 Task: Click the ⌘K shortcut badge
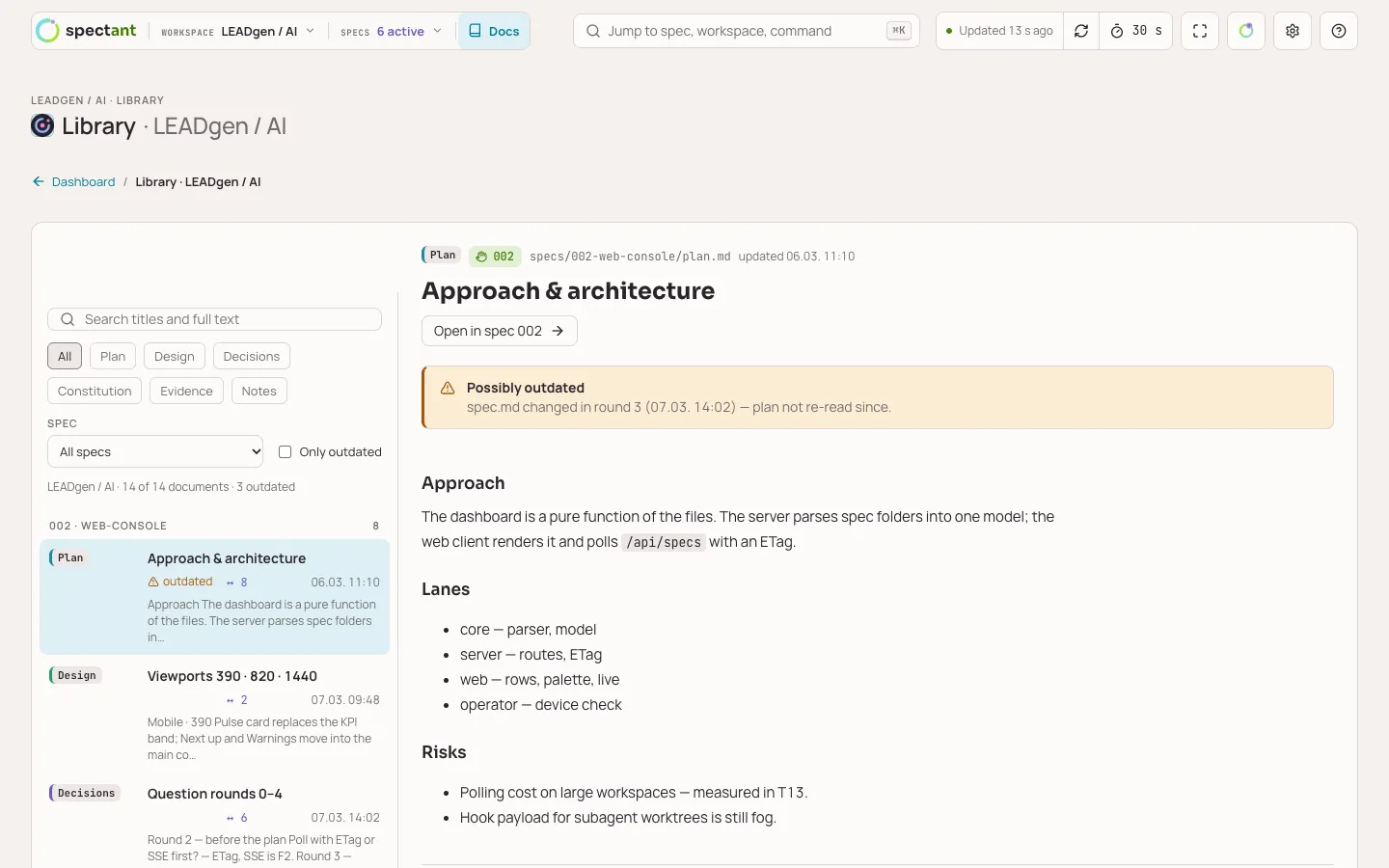899,31
